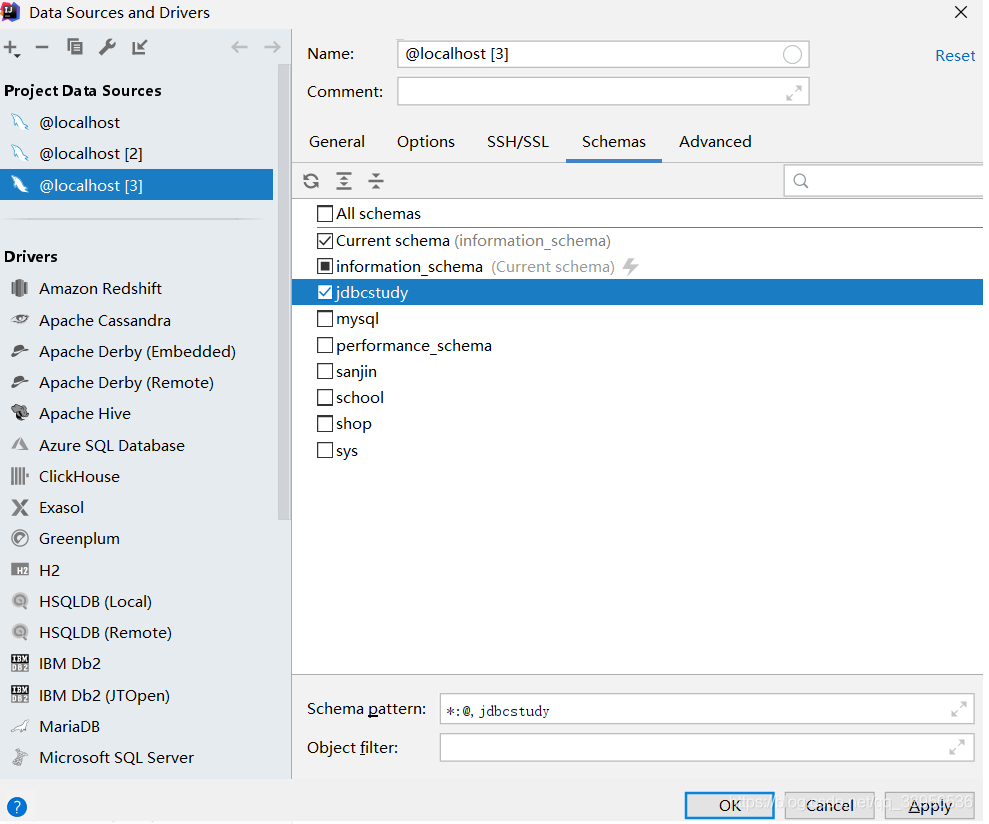Screen dimensions: 989x824
Task: Select the Amazon Redshift driver
Action: pos(100,288)
